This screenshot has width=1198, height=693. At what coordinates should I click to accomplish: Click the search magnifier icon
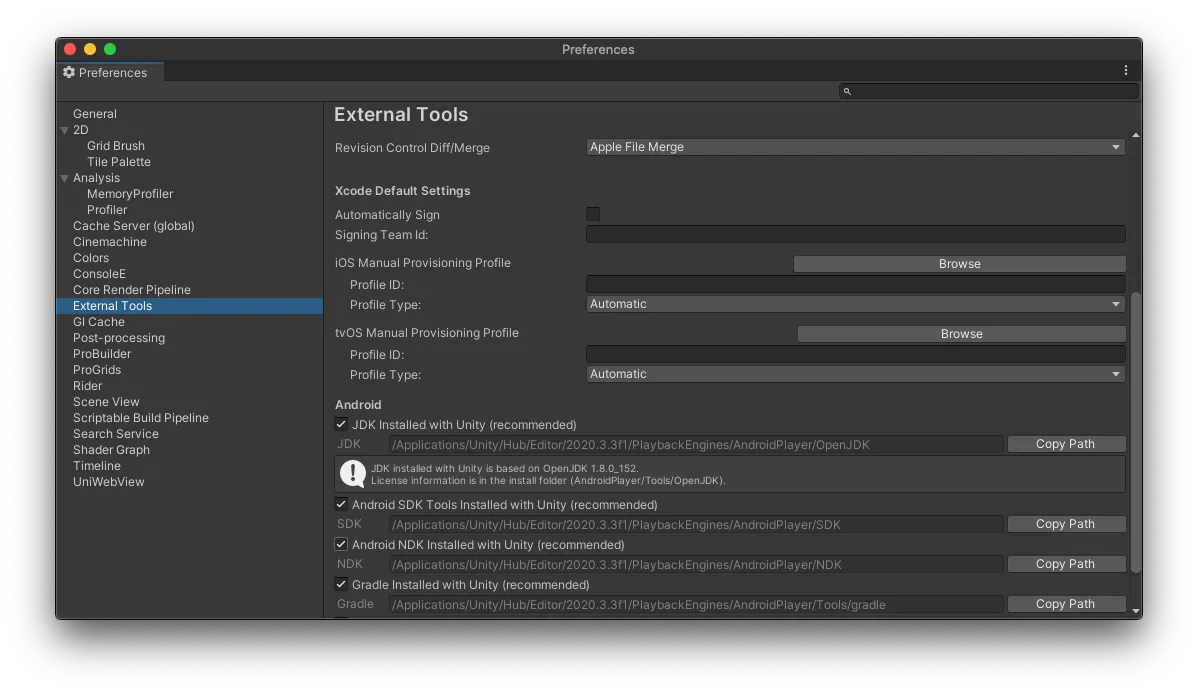pos(847,91)
